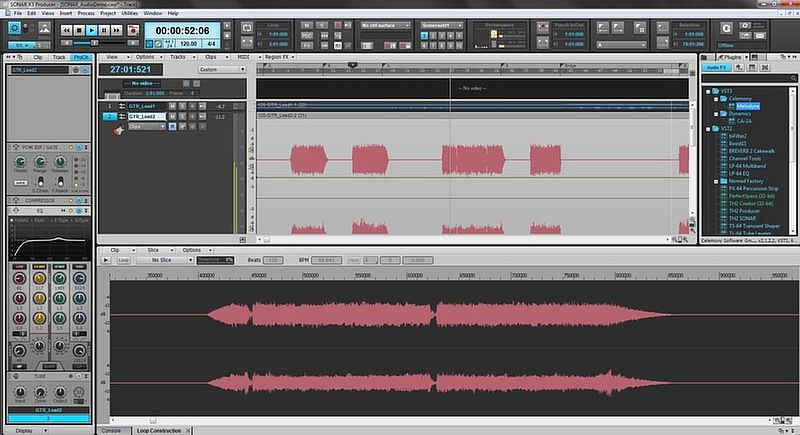Viewport: 800px width, 435px height.
Task: Click the loop preview play button
Action: (x=107, y=259)
